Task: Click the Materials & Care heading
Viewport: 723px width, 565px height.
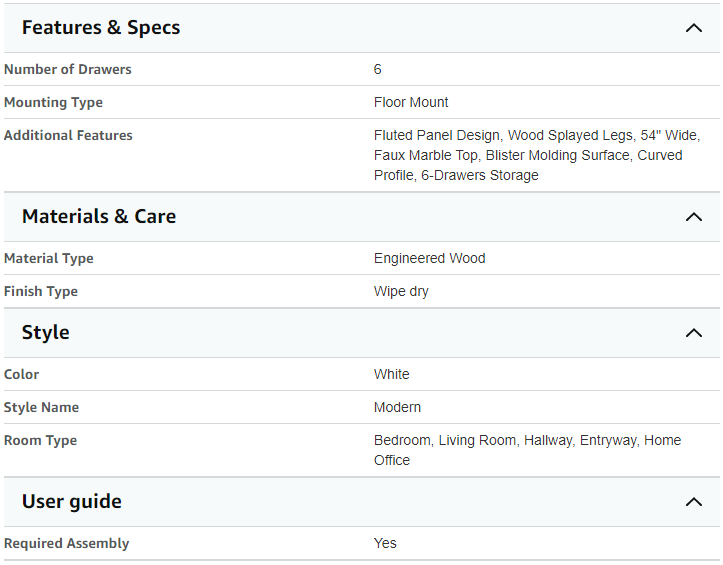Action: pyautogui.click(x=99, y=216)
